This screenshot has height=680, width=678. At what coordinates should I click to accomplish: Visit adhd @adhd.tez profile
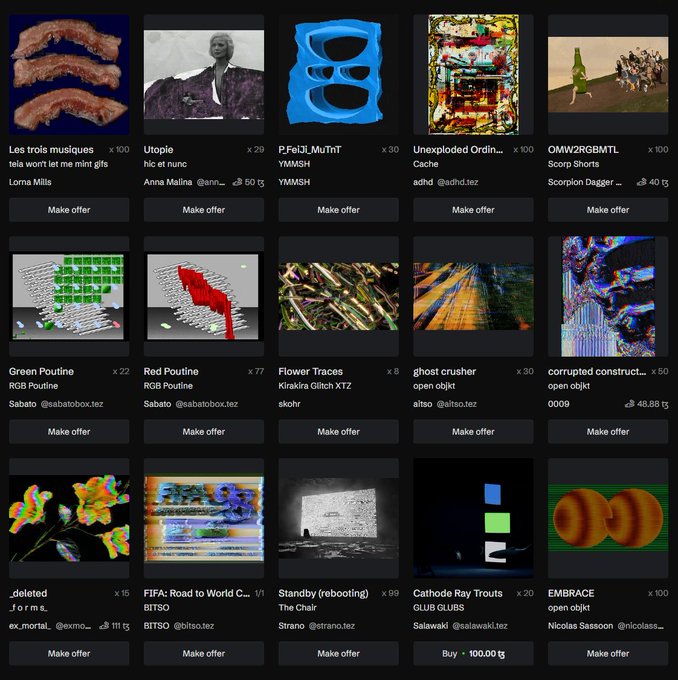pos(445,182)
